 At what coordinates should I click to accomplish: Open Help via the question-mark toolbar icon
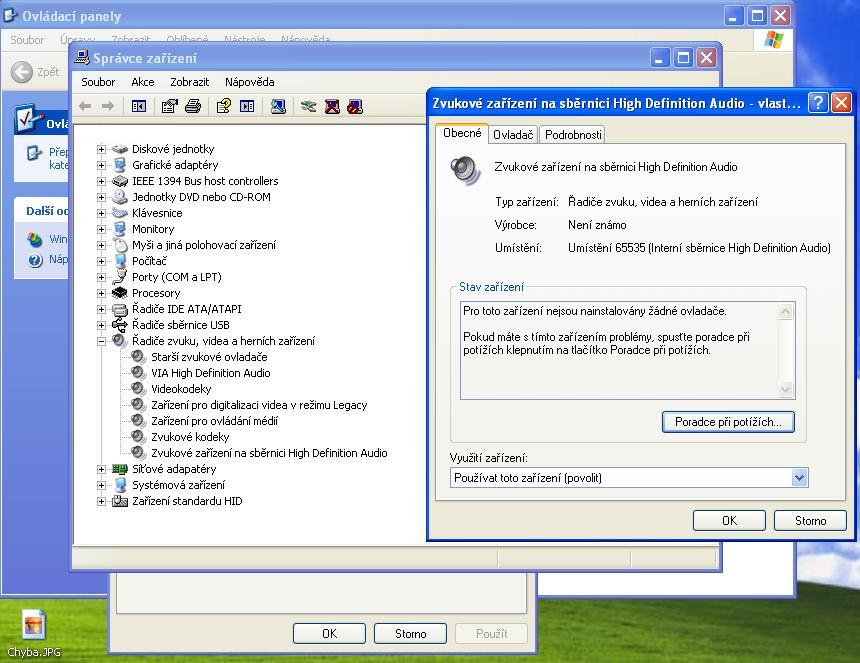pos(224,106)
